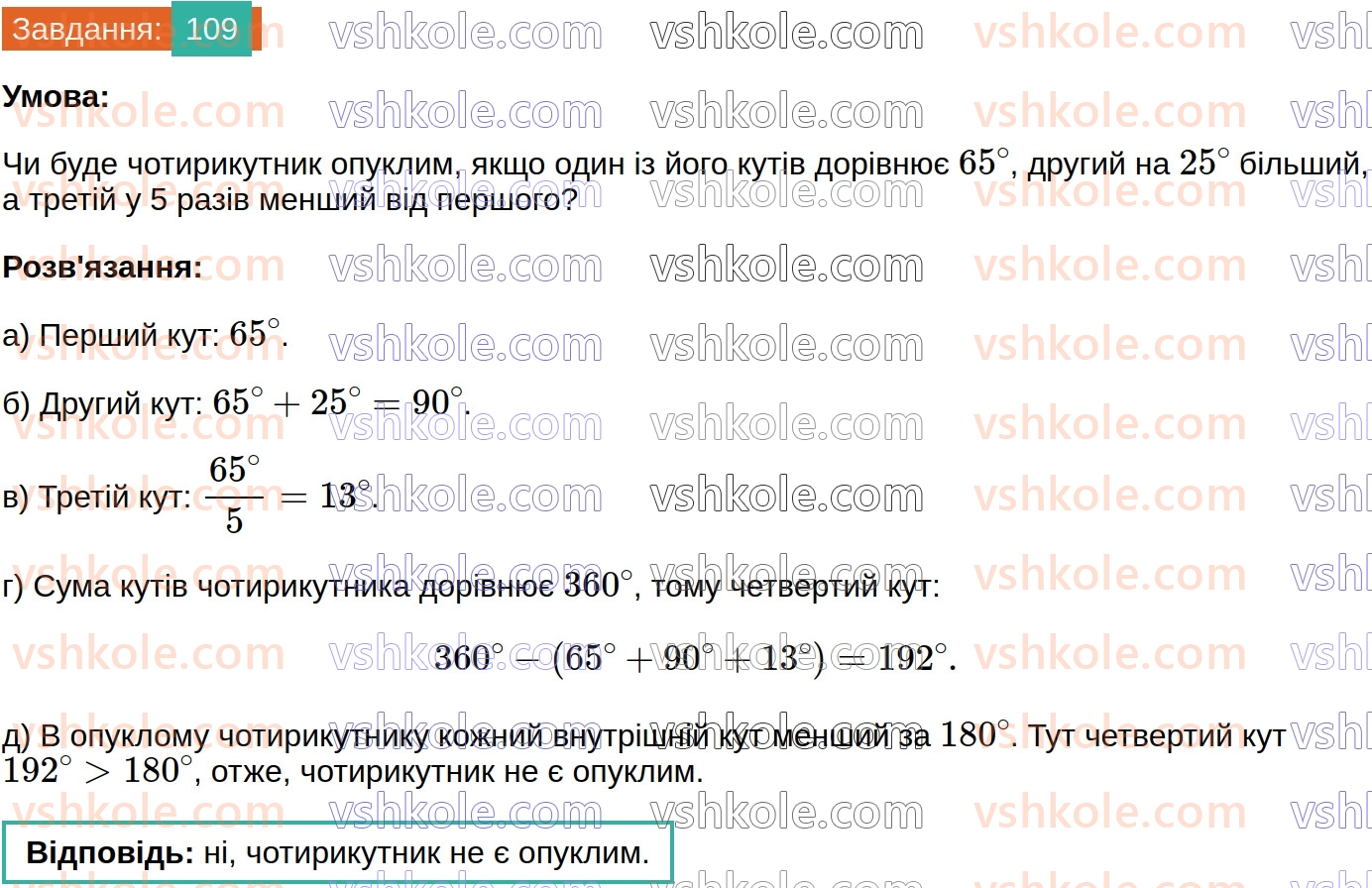Screen dimensions: 1372x888
Task: Select the 360° value in step г) sentence
Action: (x=592, y=586)
